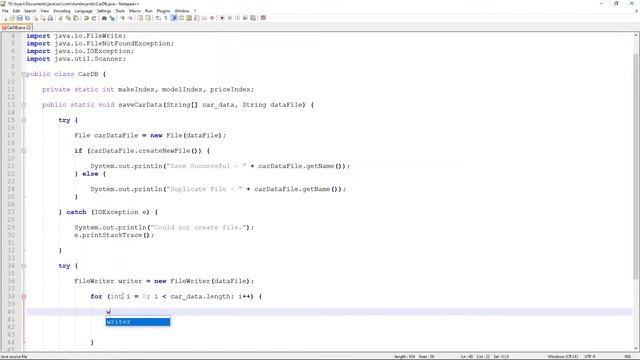This screenshot has width=640, height=360.
Task: Open the Macro menu
Action: [x=135, y=11]
